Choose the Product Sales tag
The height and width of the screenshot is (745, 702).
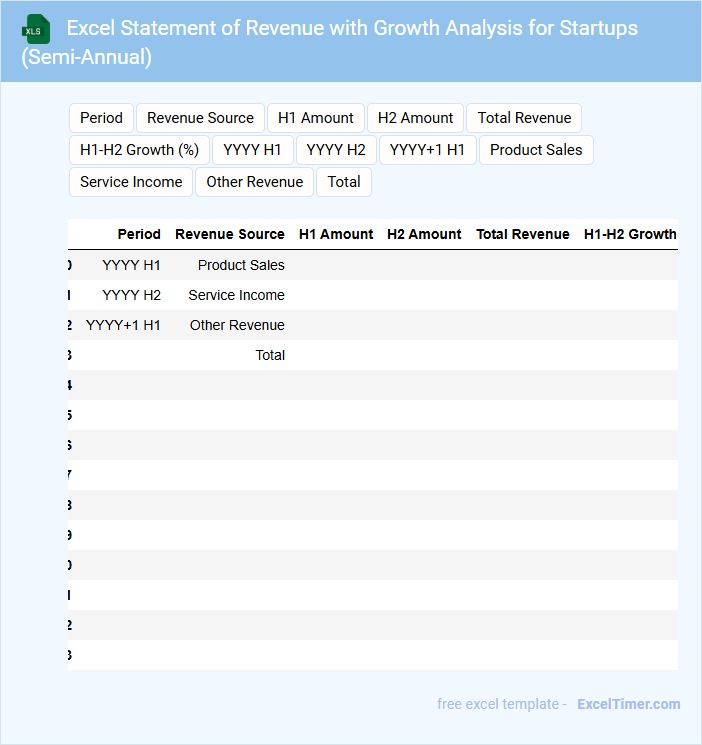[x=536, y=150]
